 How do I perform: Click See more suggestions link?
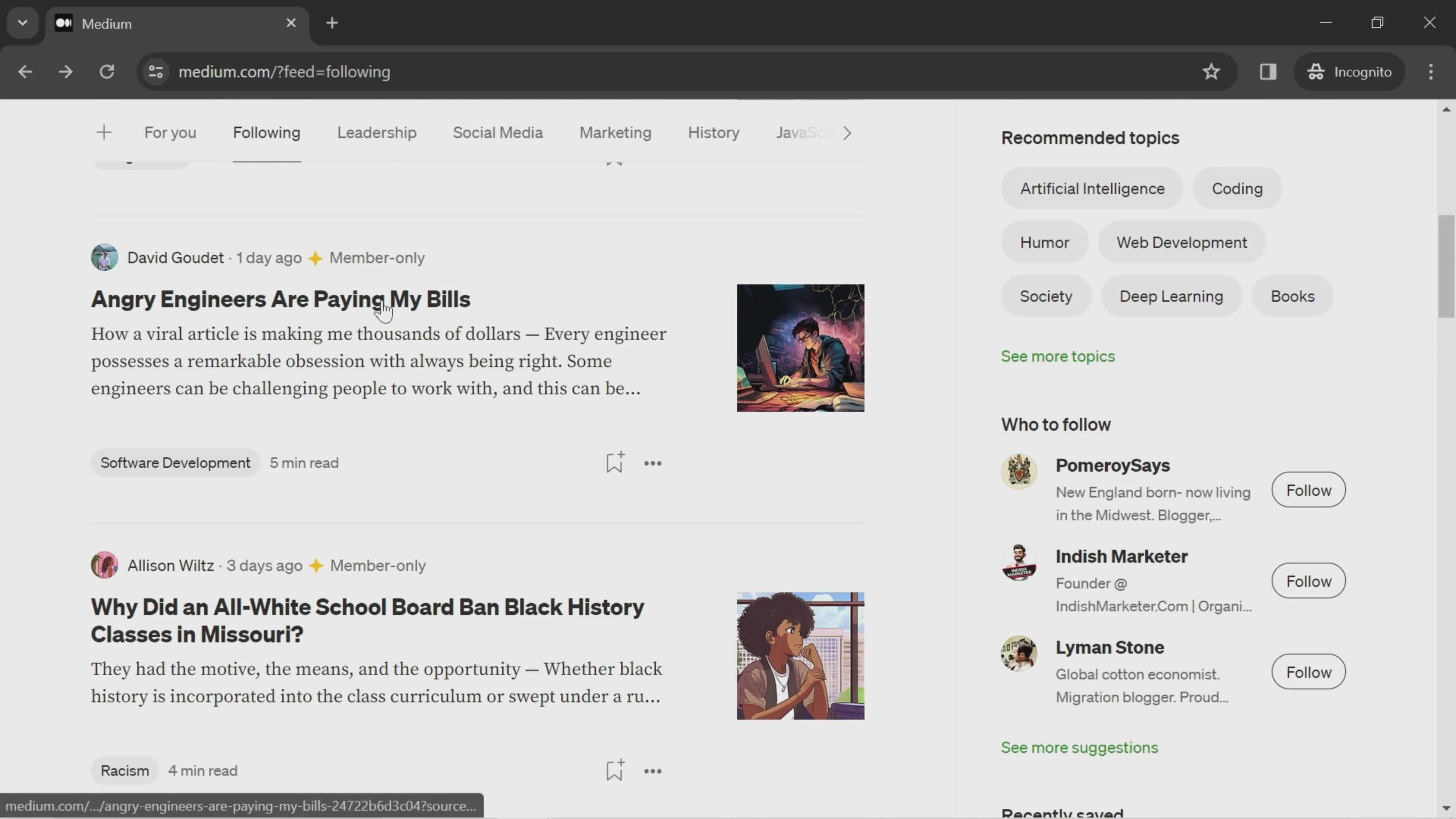[1079, 747]
